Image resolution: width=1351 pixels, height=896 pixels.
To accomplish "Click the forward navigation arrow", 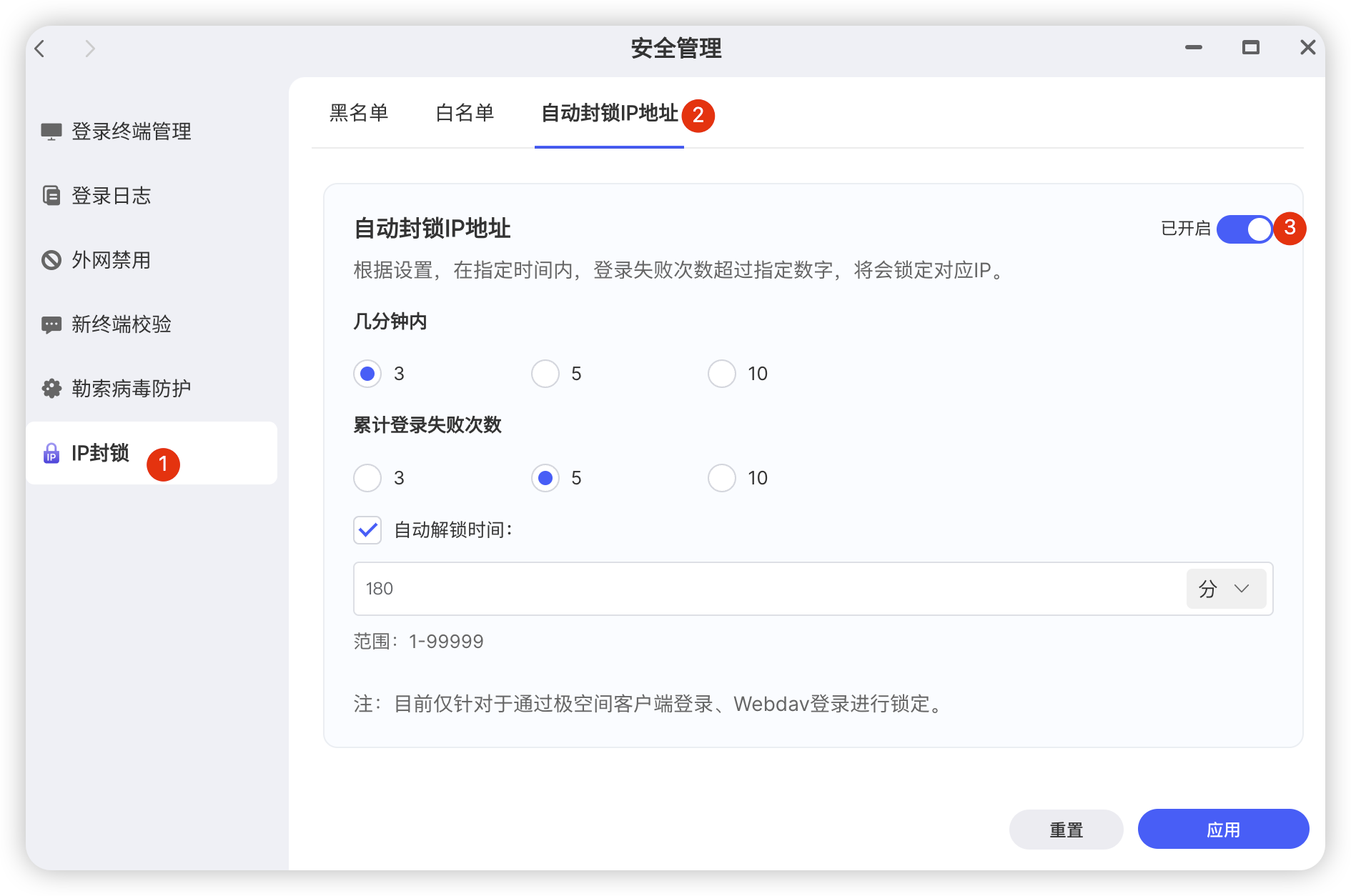I will [89, 49].
